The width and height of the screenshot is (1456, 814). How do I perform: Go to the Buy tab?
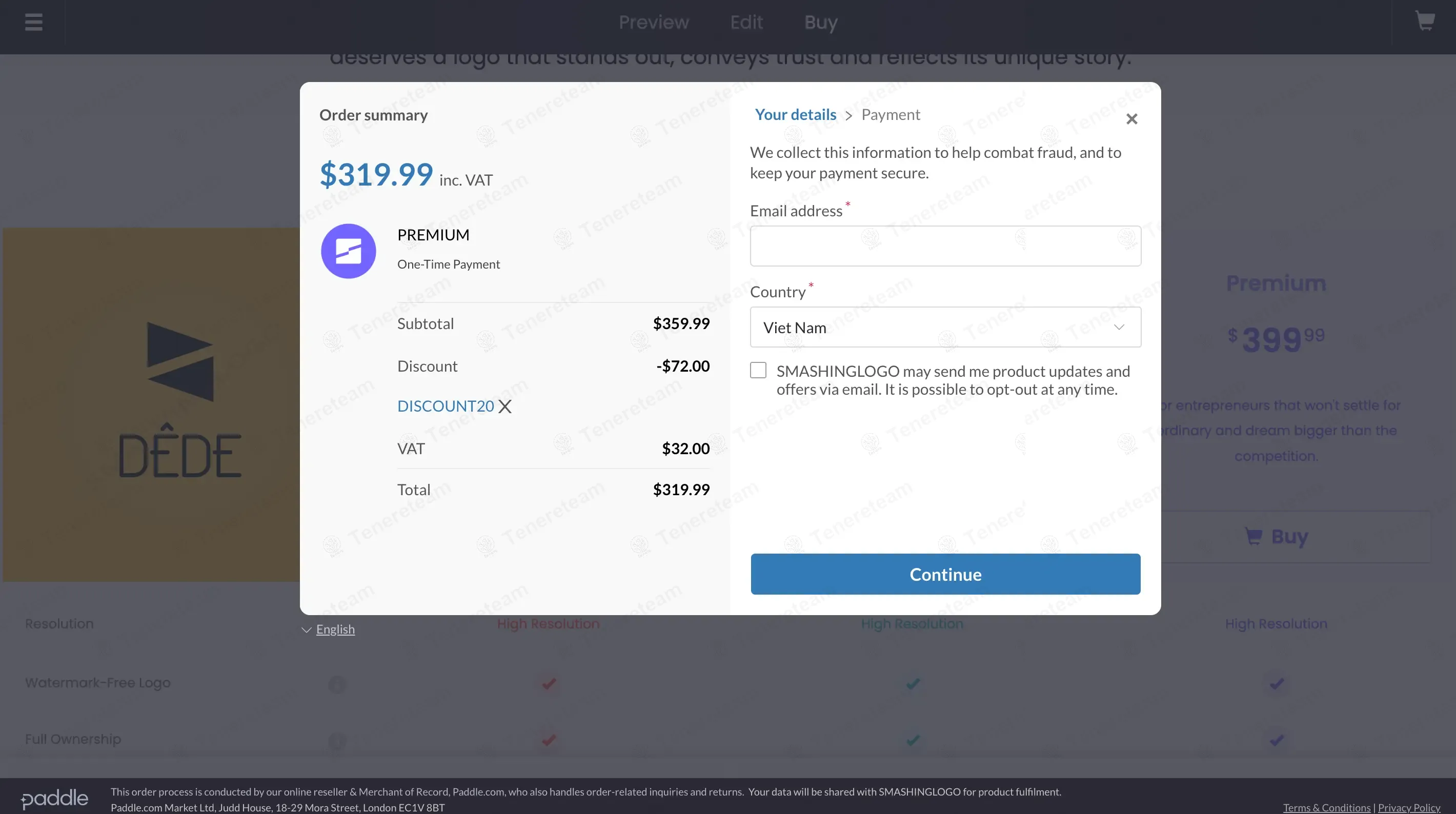821,23
